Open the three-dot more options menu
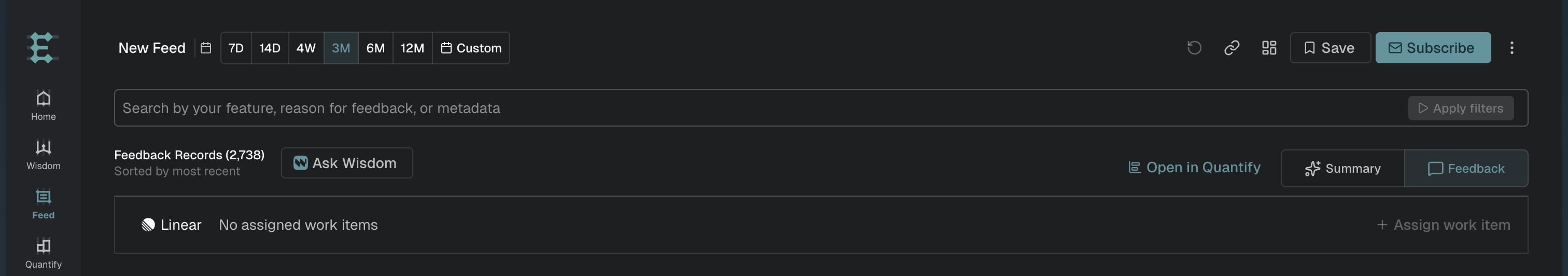 (1512, 48)
